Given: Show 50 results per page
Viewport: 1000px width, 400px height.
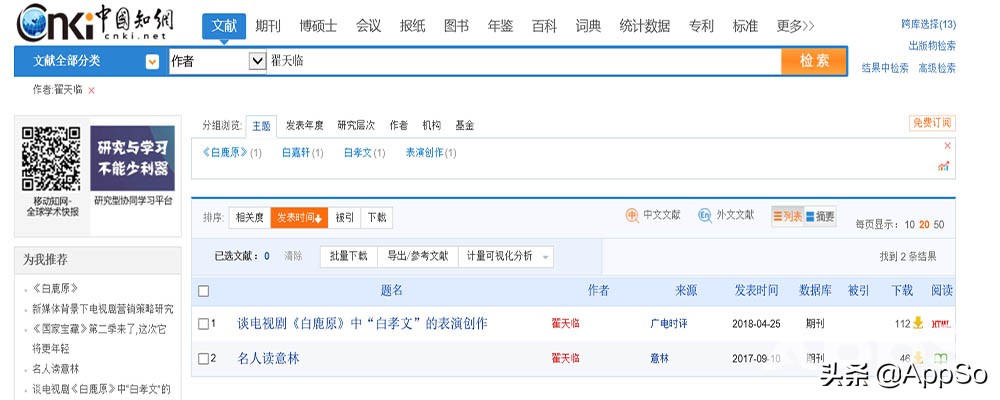Looking at the screenshot, I should click(939, 225).
